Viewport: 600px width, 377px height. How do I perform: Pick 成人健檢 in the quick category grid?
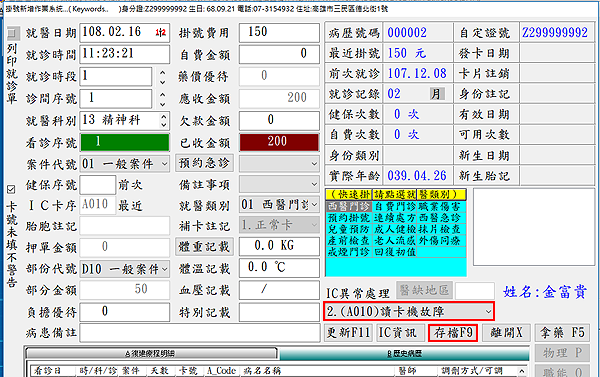395,229
